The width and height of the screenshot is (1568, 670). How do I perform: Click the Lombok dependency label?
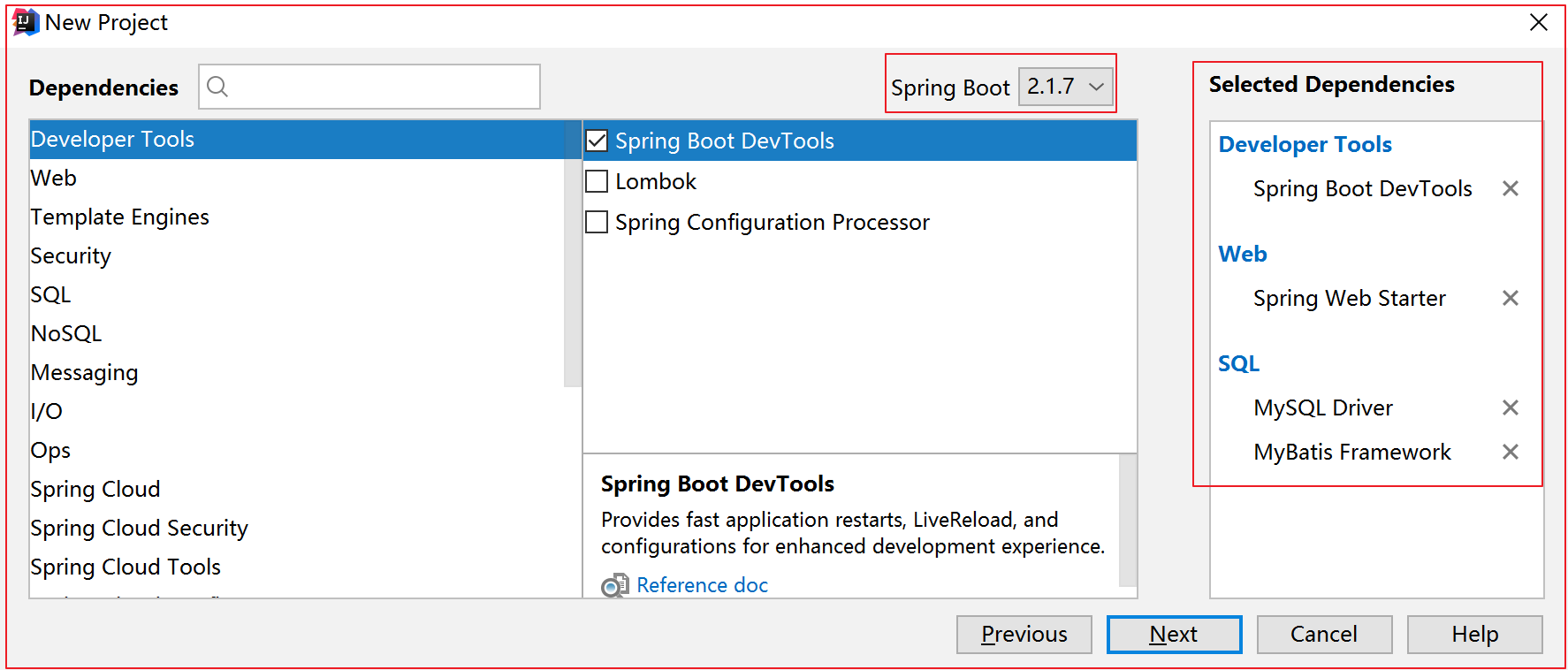click(x=656, y=181)
